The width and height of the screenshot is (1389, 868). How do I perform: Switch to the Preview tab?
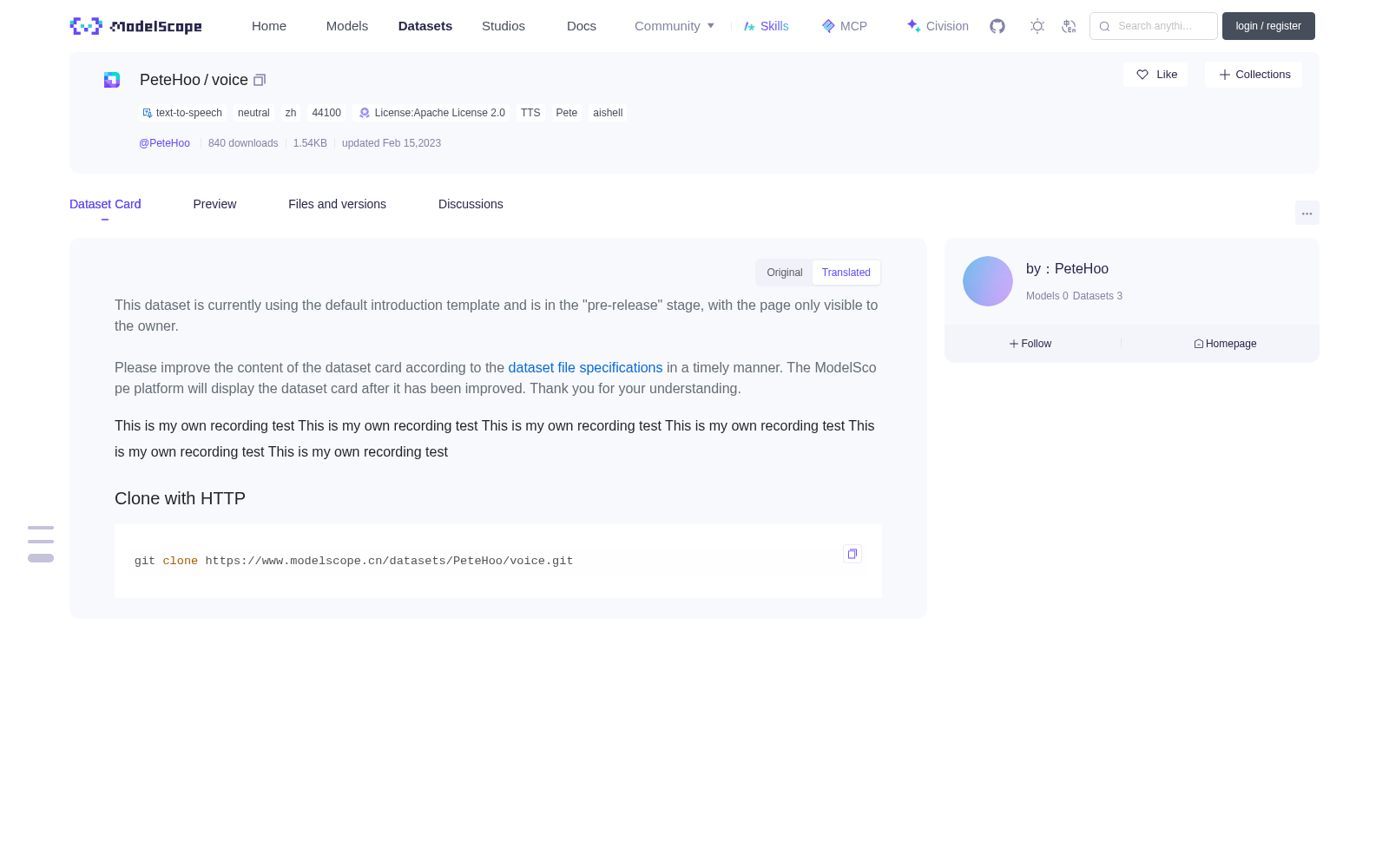click(x=214, y=204)
